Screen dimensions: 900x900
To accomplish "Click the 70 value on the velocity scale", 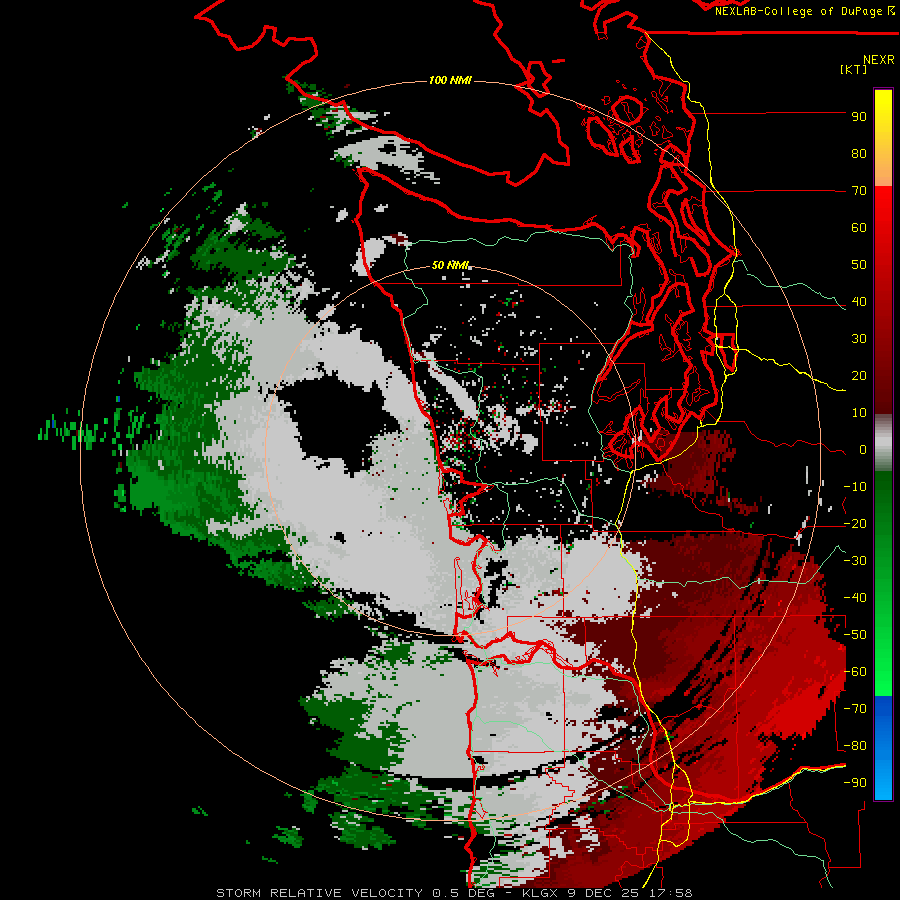I will 859,191.
